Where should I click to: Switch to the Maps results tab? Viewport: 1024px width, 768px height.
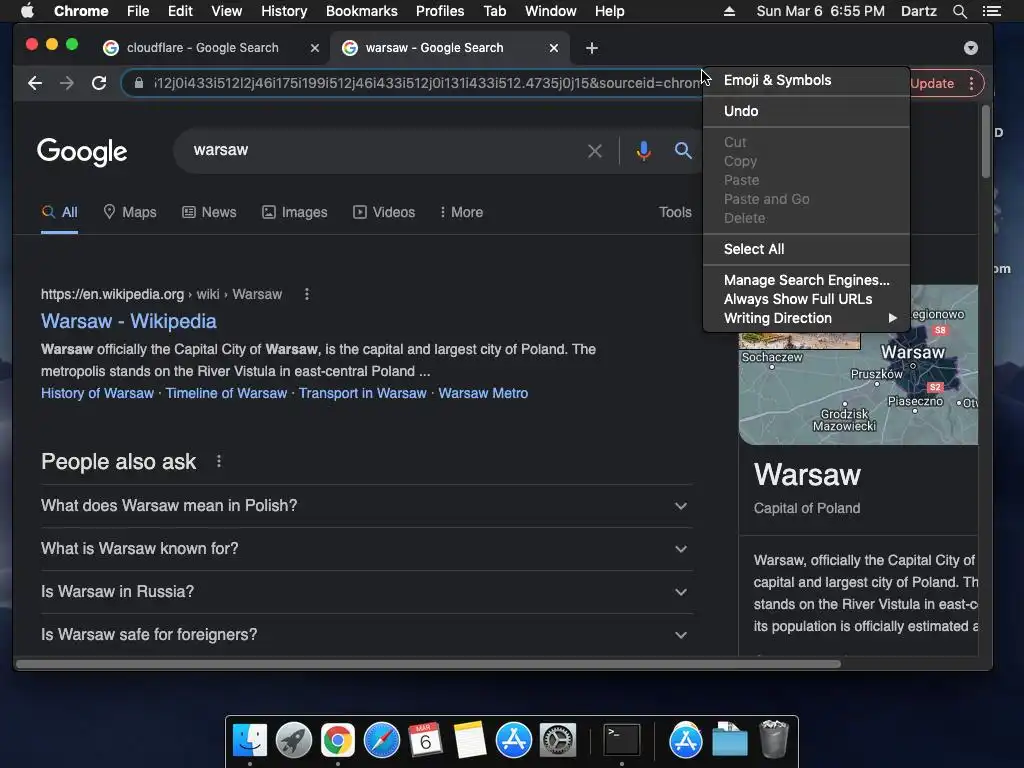pos(130,212)
